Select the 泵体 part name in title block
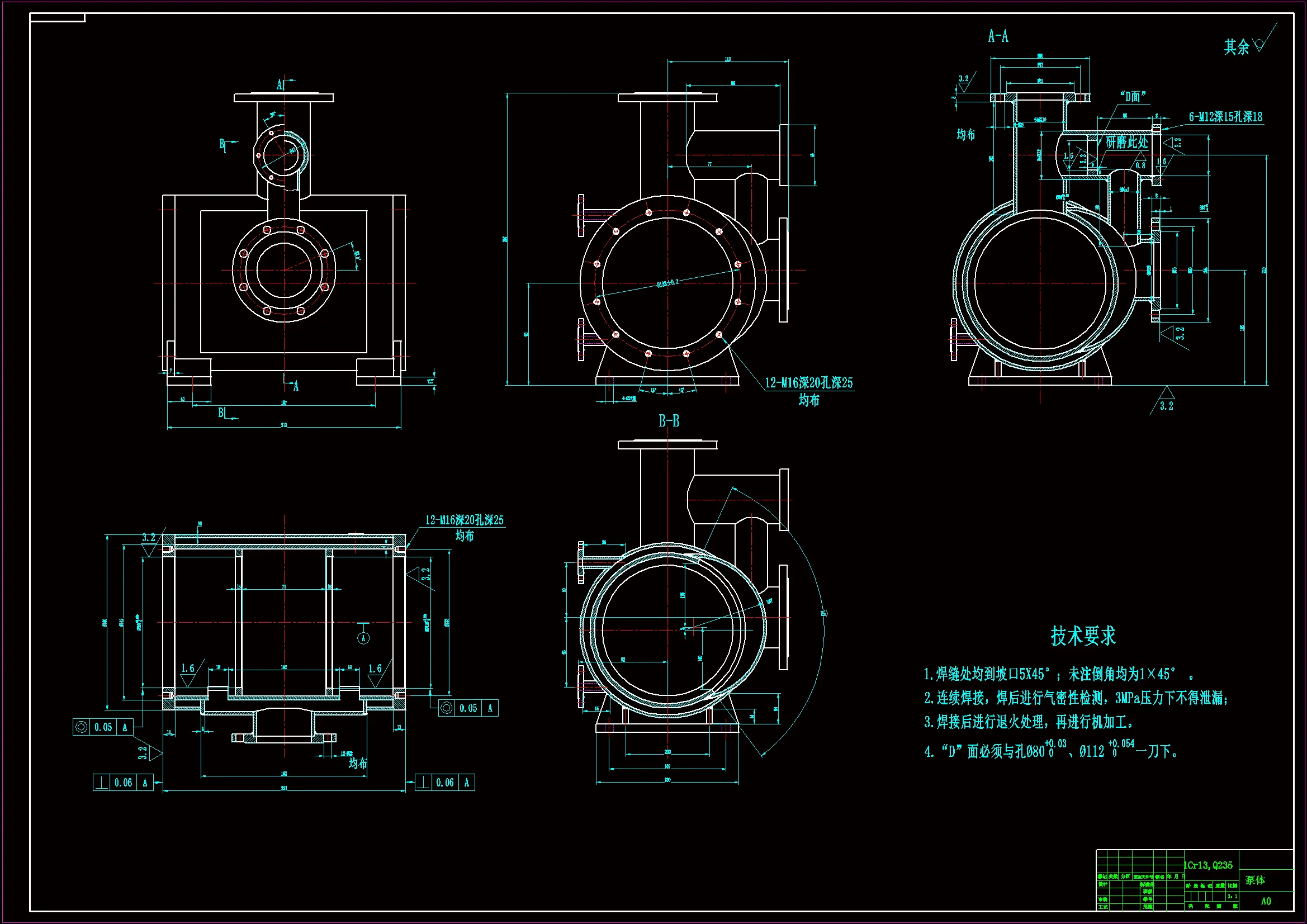Image resolution: width=1307 pixels, height=924 pixels. click(x=1254, y=880)
